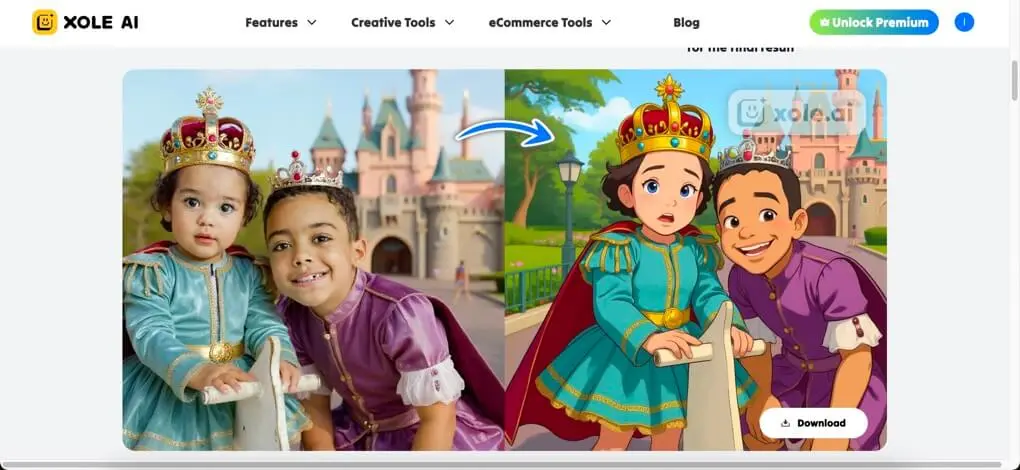Image resolution: width=1020 pixels, height=470 pixels.
Task: Select the original photo of two children
Action: click(314, 259)
